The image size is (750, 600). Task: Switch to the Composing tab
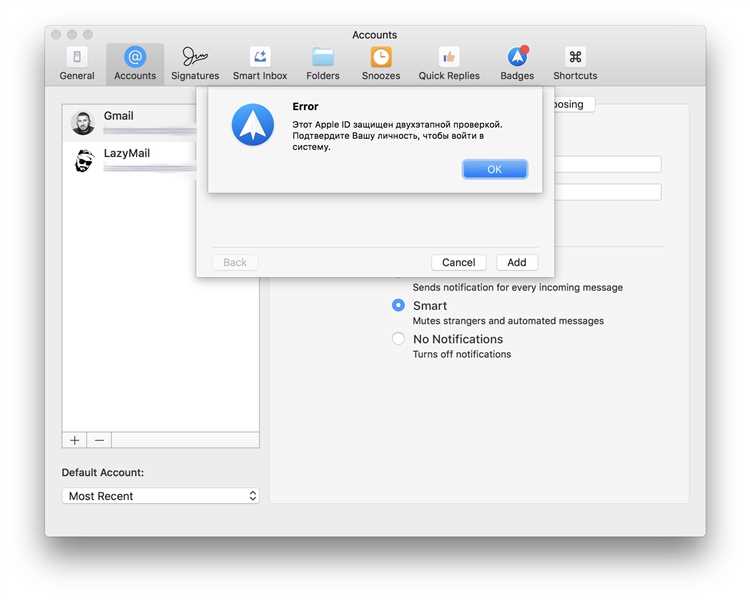(574, 104)
